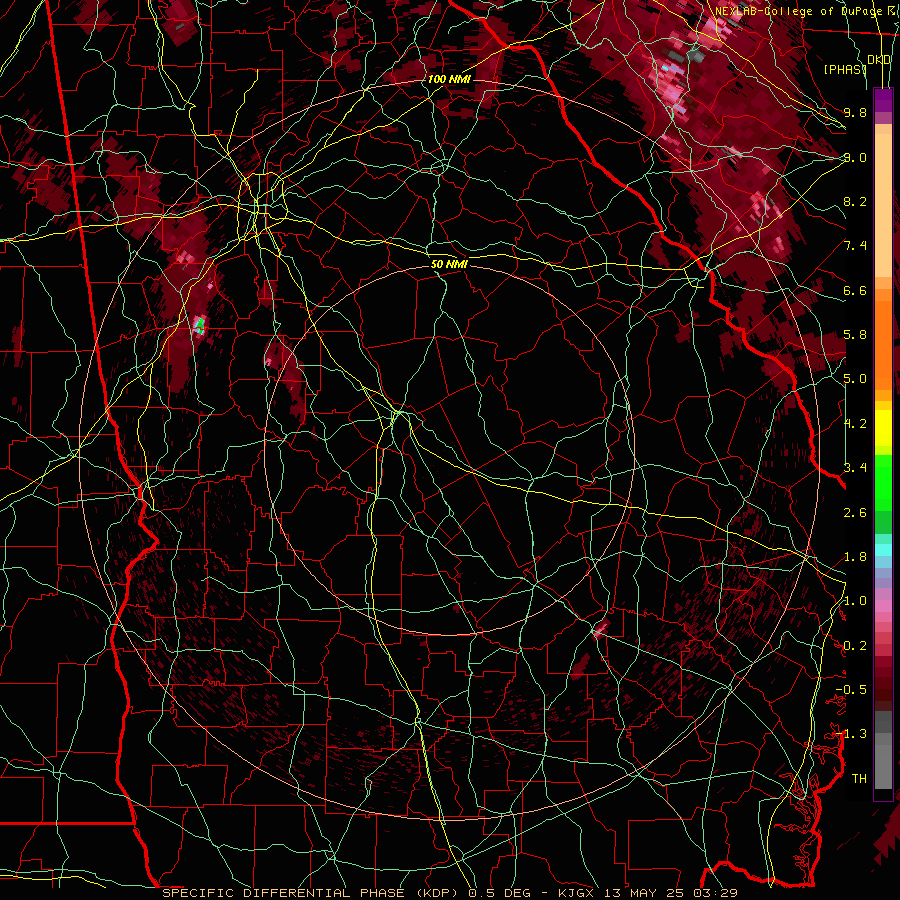The height and width of the screenshot is (900, 900).
Task: Click the yellow band of the color scale
Action: coord(883,428)
